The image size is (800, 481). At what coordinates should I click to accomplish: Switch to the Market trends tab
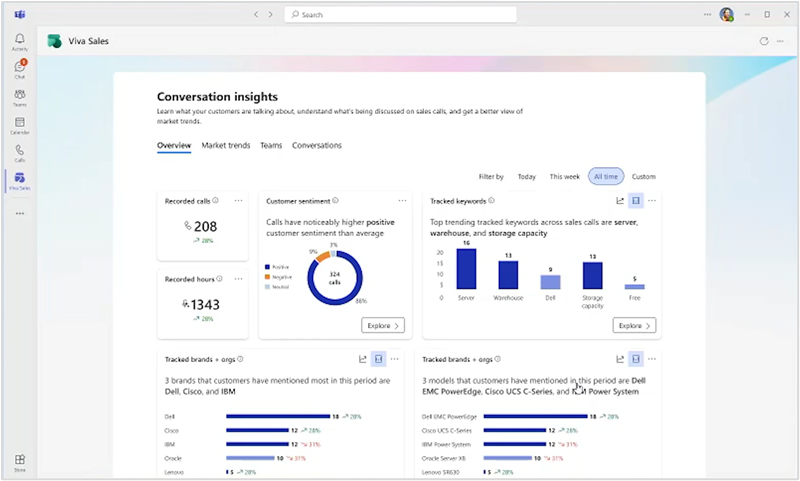click(x=226, y=145)
